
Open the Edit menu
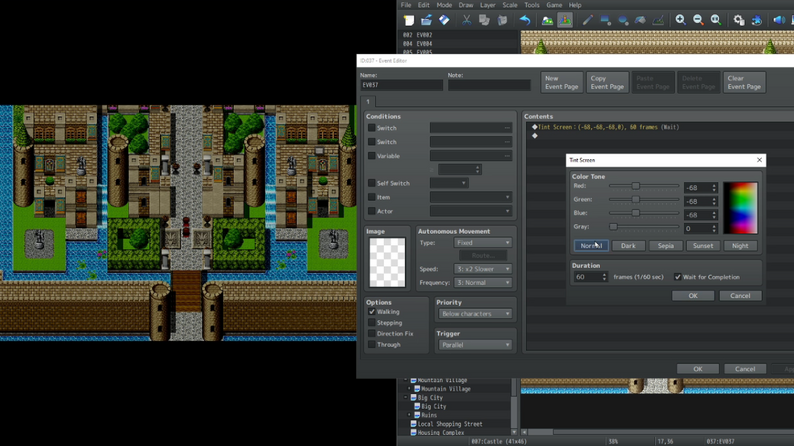pyautogui.click(x=424, y=5)
